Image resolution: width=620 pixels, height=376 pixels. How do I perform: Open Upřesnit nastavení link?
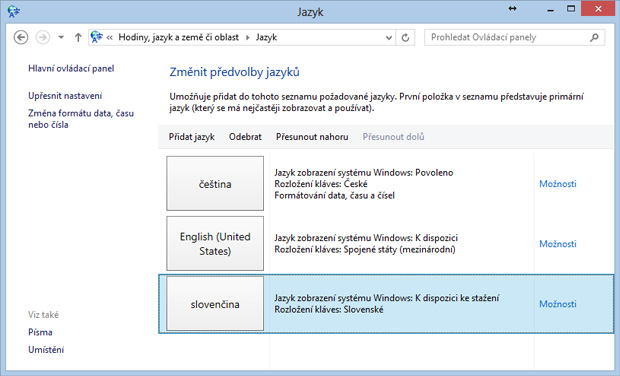65,96
